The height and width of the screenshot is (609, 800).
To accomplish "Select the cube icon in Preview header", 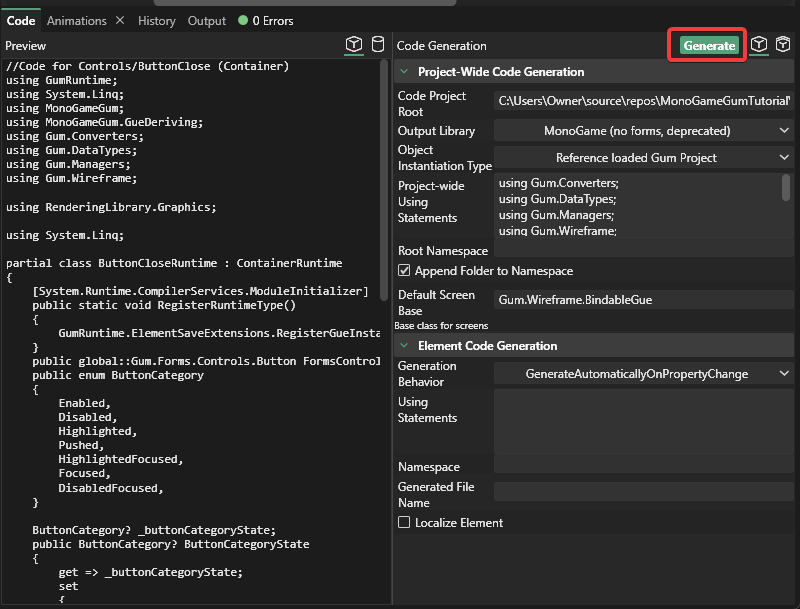I will 354,45.
